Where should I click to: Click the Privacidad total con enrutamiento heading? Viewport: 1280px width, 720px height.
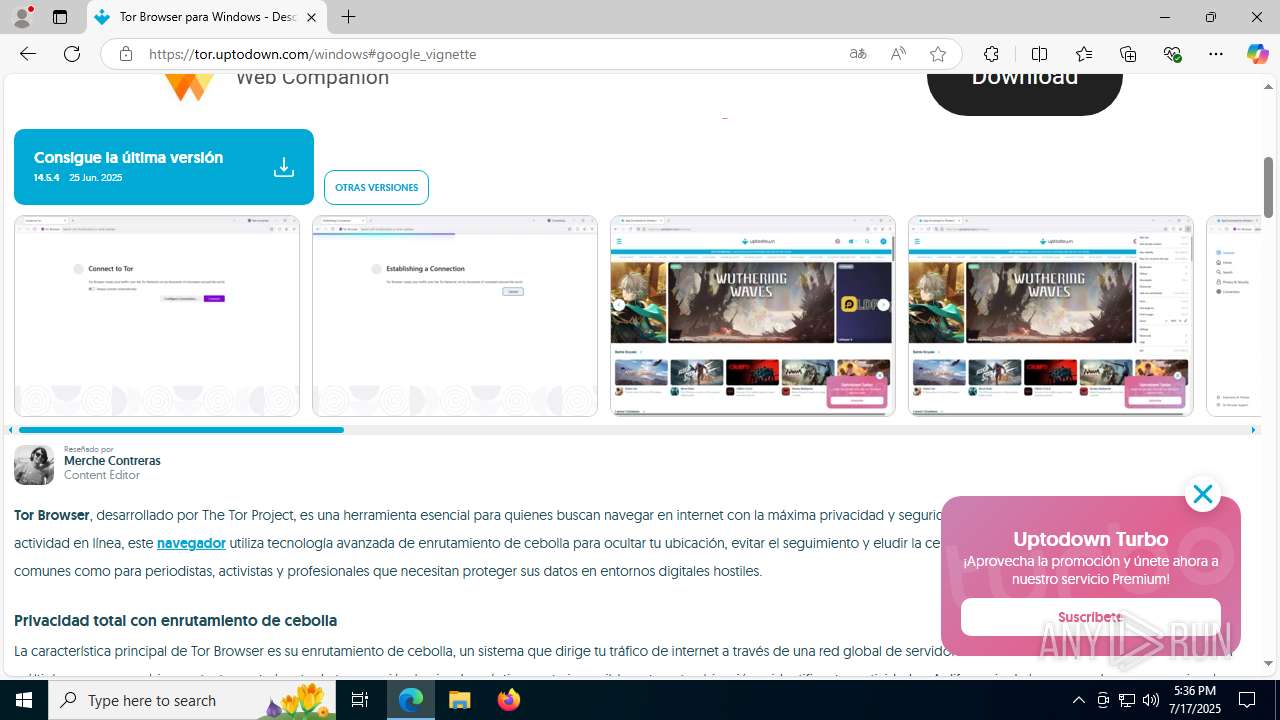[x=175, y=620]
